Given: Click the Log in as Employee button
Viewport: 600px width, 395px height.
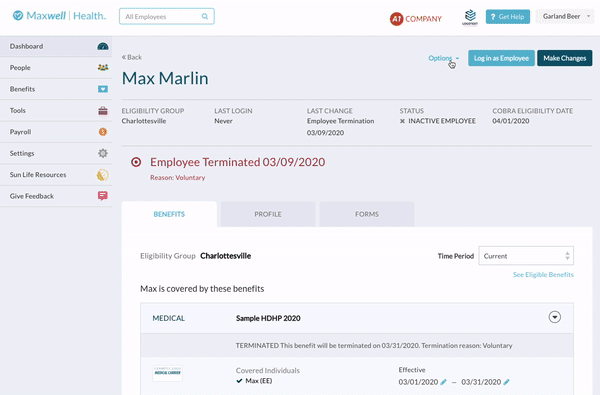Looking at the screenshot, I should click(x=501, y=58).
